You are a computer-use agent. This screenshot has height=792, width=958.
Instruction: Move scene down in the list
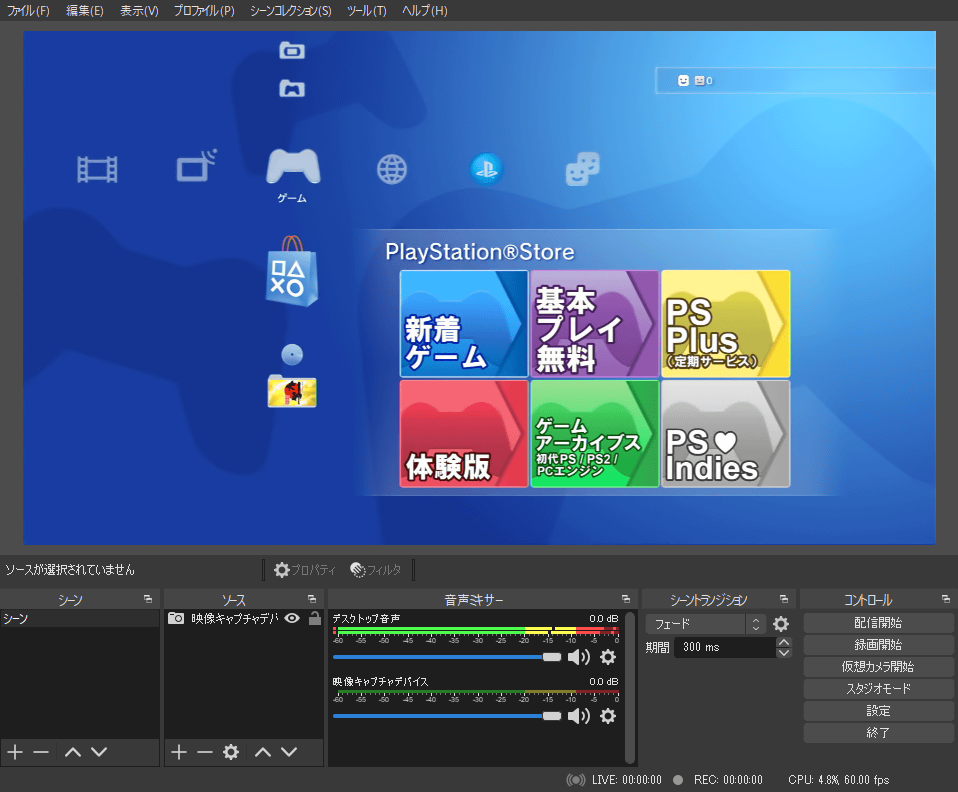click(99, 752)
